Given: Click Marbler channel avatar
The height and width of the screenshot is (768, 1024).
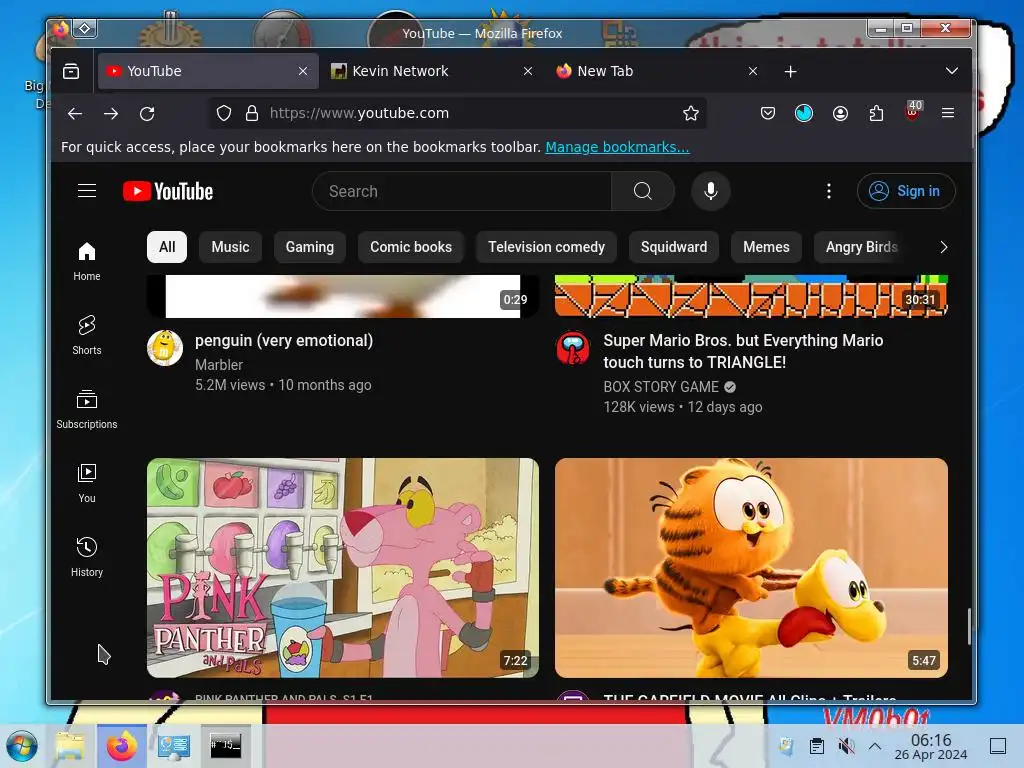Looking at the screenshot, I should [165, 348].
